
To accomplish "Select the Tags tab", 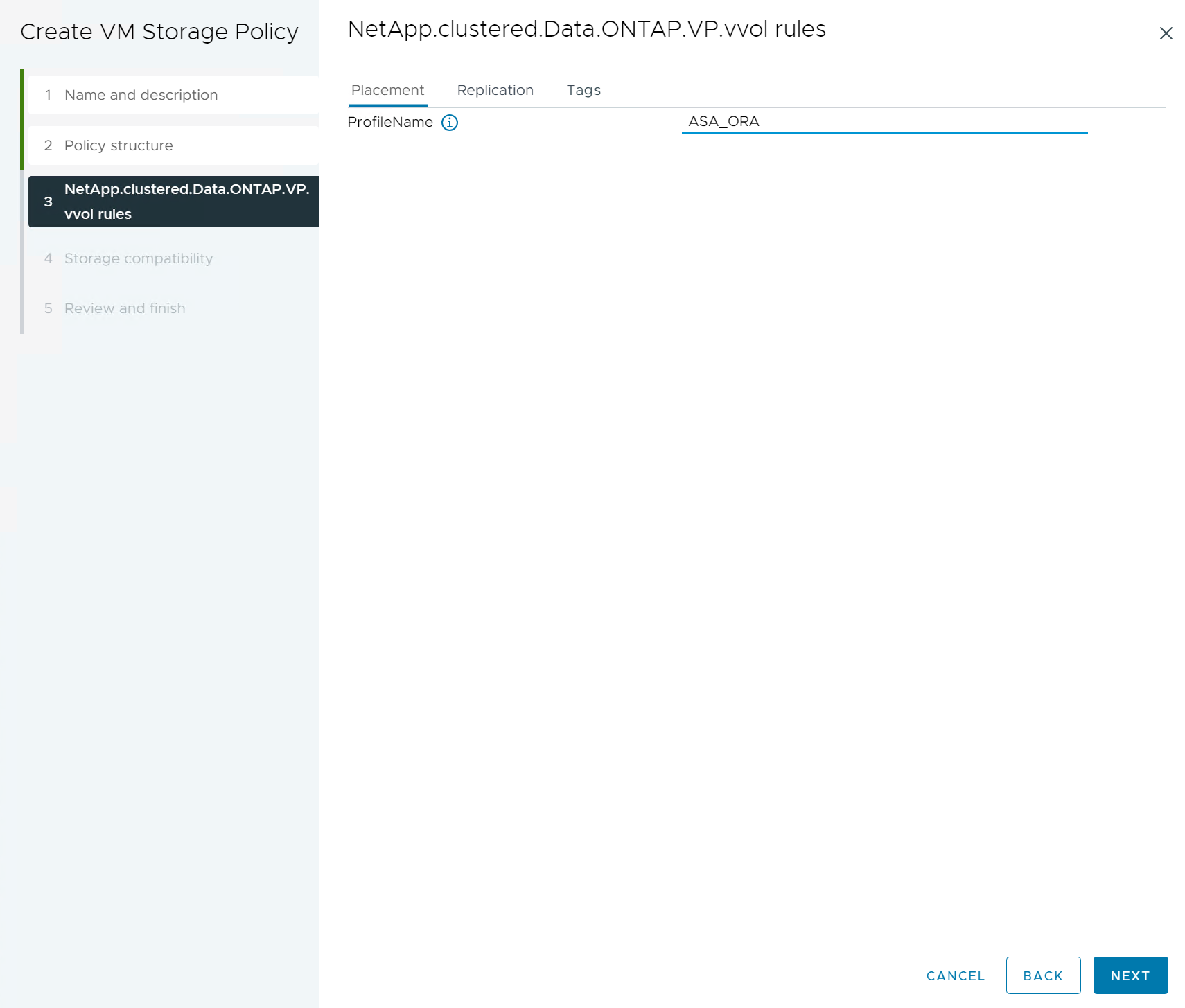I will (x=583, y=90).
